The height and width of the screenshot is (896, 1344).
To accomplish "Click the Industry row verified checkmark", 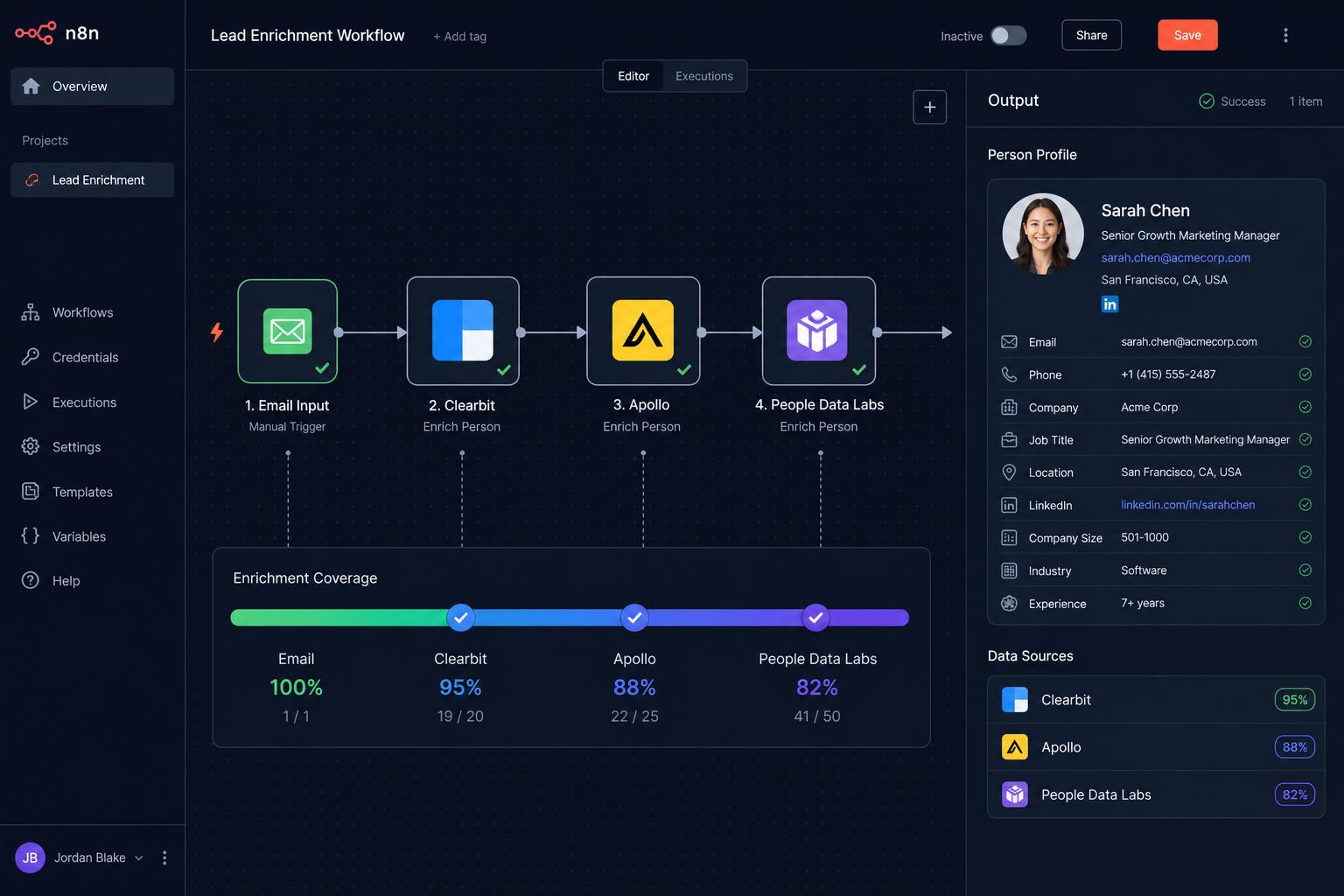I will pos(1305,570).
